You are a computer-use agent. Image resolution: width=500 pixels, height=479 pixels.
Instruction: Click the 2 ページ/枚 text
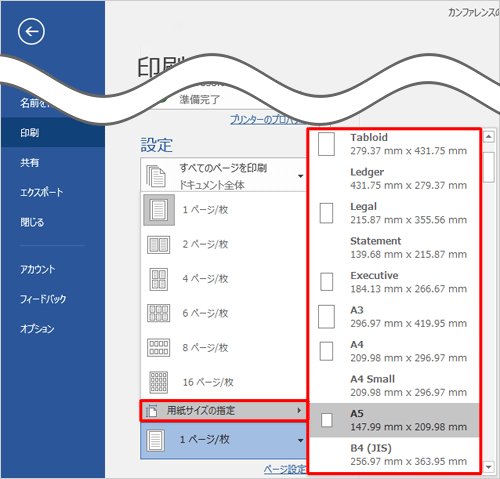205,244
